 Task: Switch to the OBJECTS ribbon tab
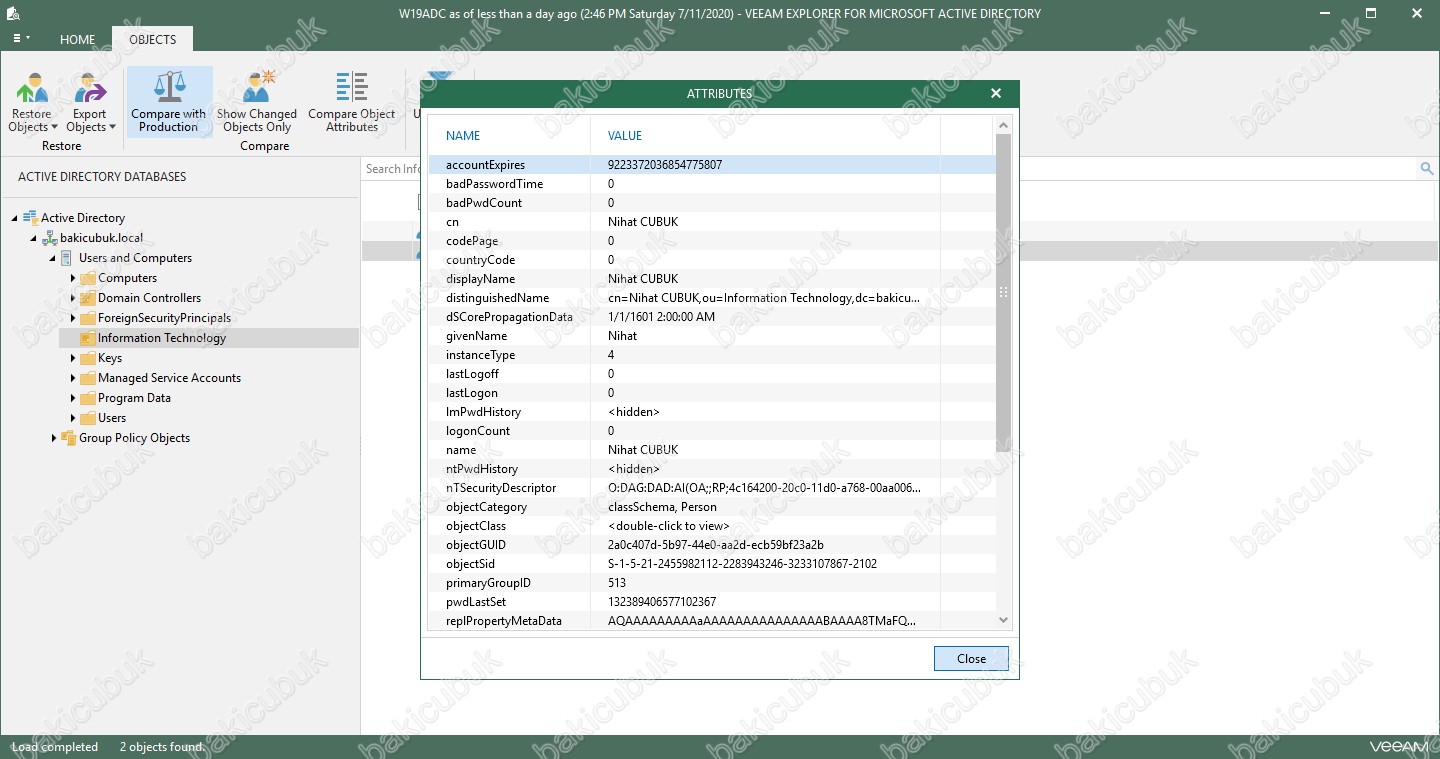point(152,40)
